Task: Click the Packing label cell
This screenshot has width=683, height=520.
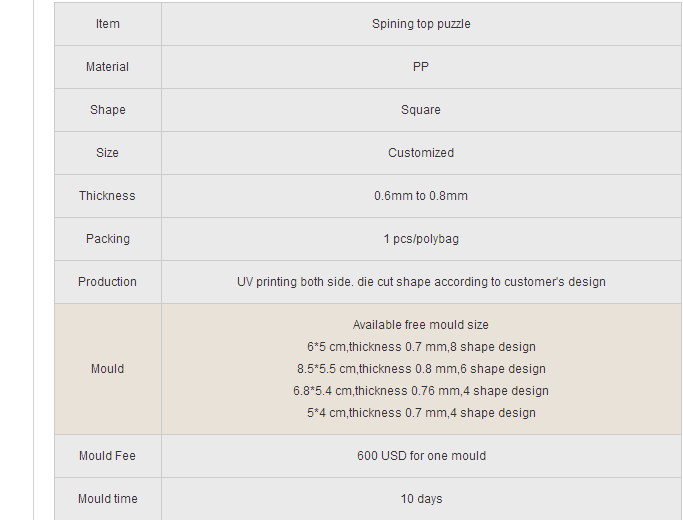Action: pos(108,239)
